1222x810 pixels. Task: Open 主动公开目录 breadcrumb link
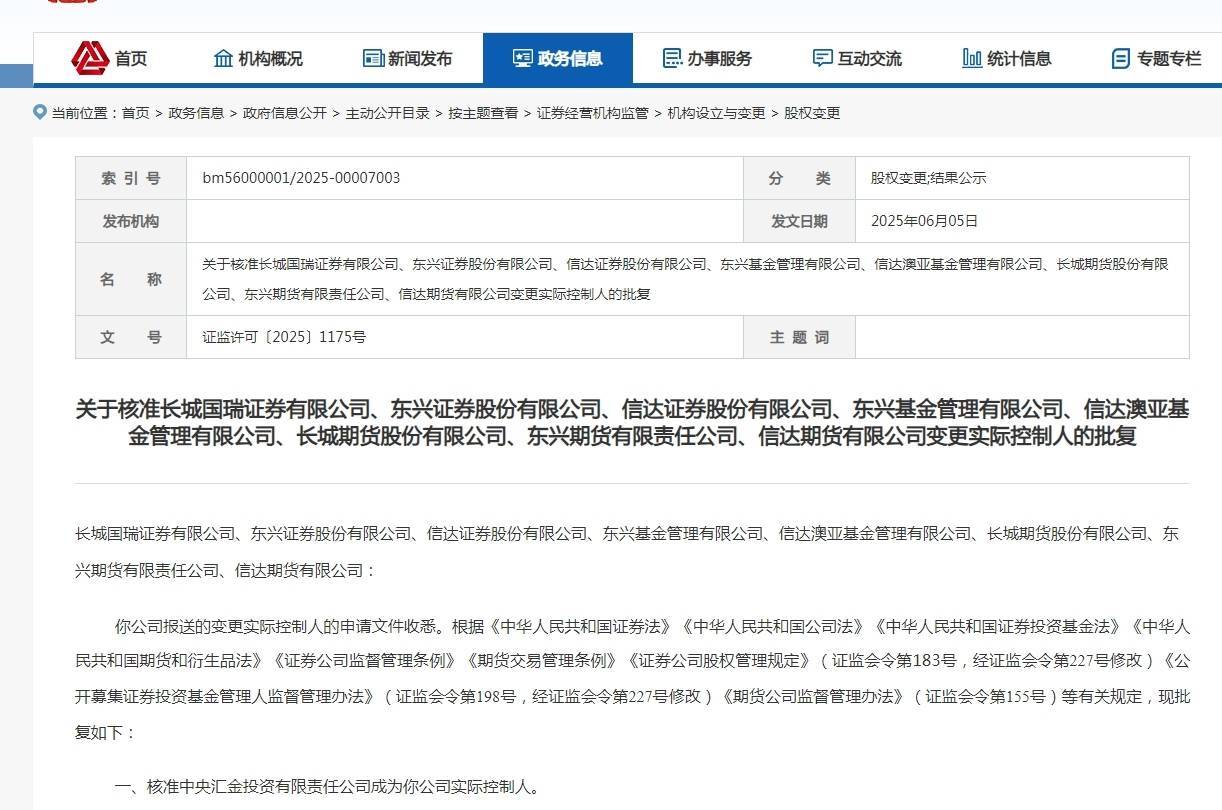point(387,113)
